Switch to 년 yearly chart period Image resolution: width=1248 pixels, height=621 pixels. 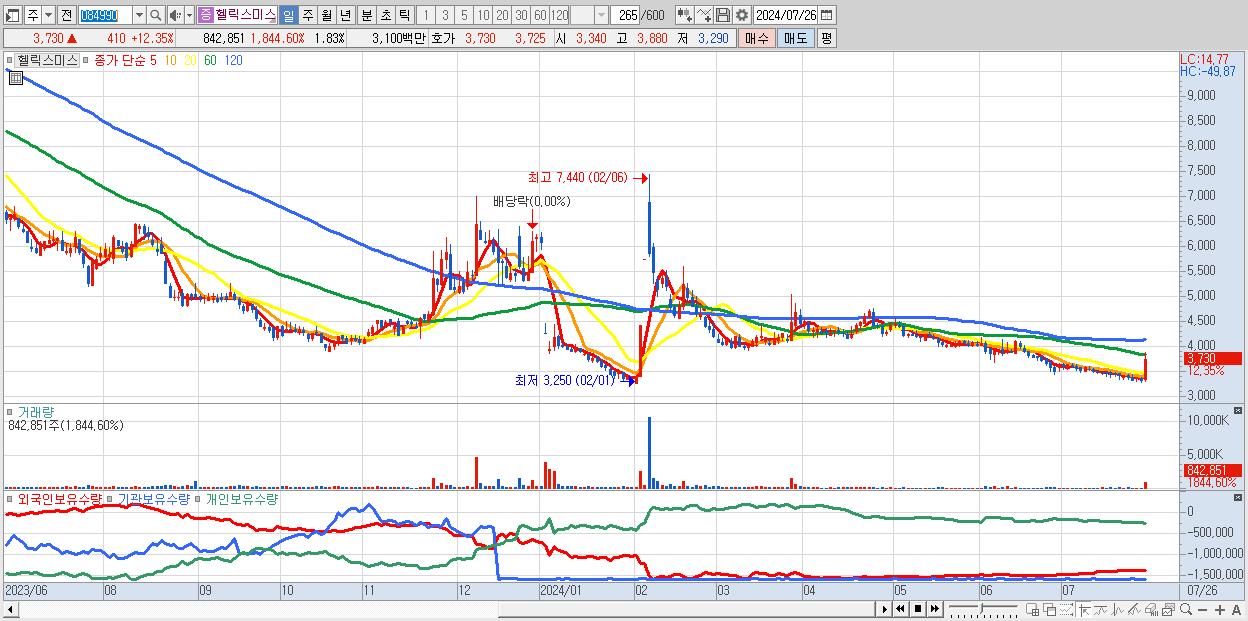(x=345, y=15)
